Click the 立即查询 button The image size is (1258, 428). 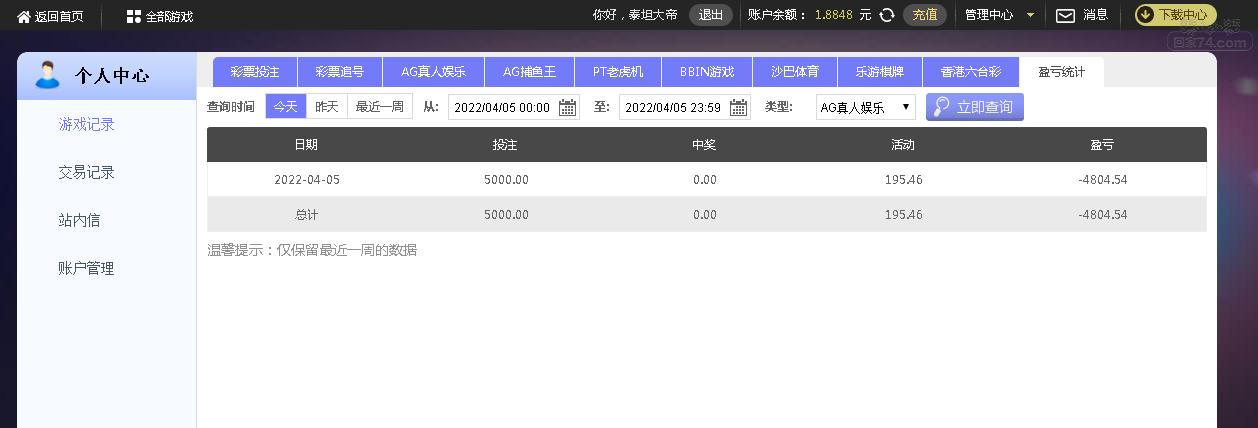975,107
